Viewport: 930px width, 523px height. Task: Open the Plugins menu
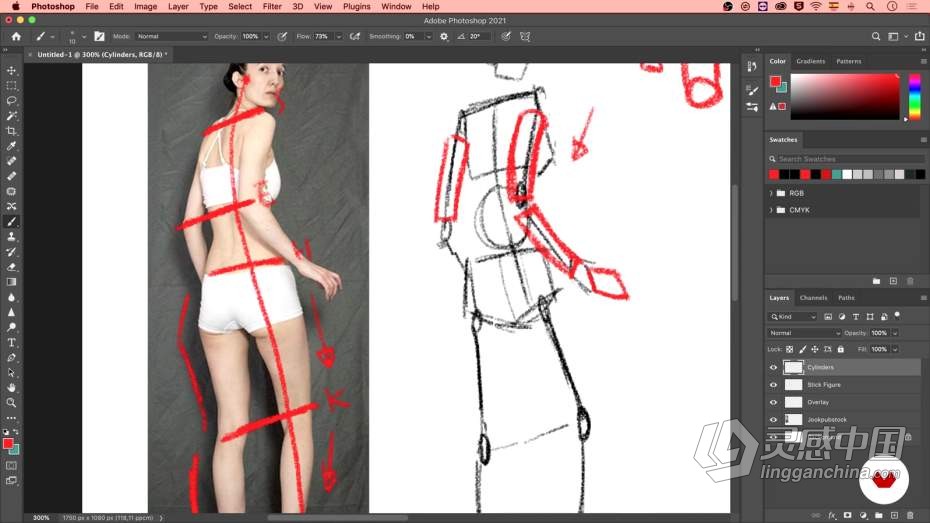(x=356, y=7)
